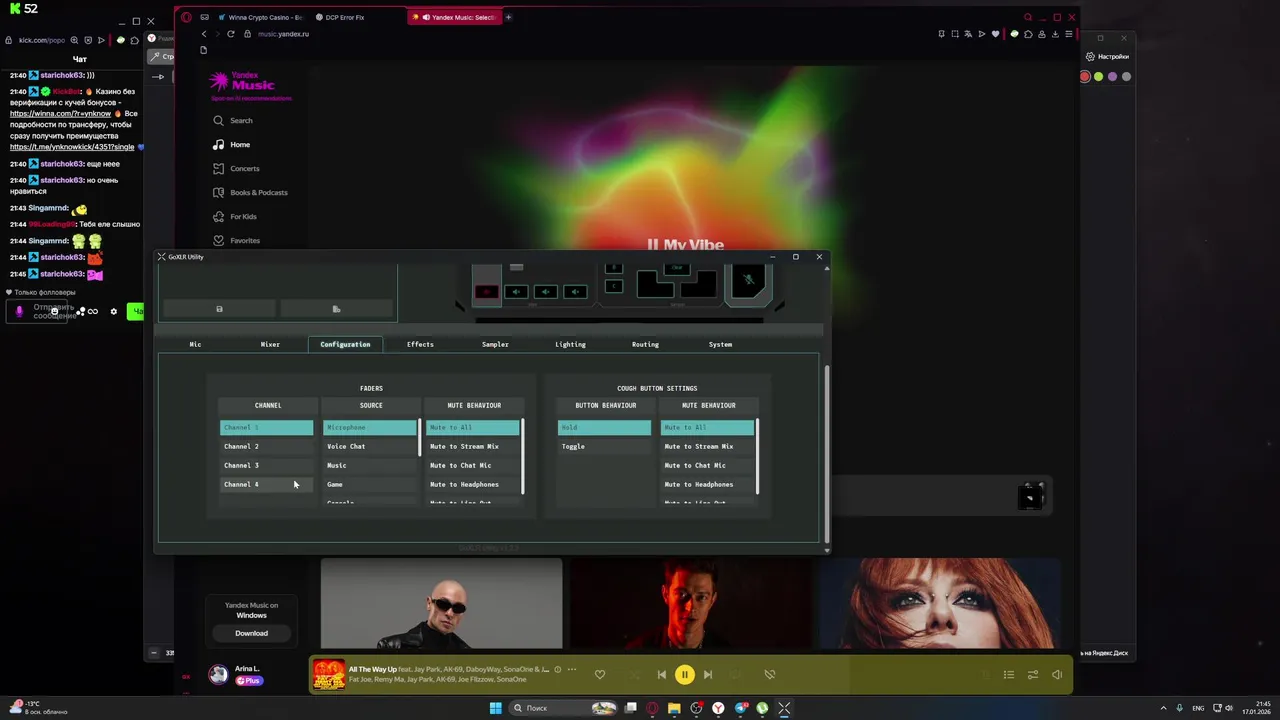The width and height of the screenshot is (1280, 720).
Task: Click the copy profile icon button in GoXLR
Action: (336, 309)
